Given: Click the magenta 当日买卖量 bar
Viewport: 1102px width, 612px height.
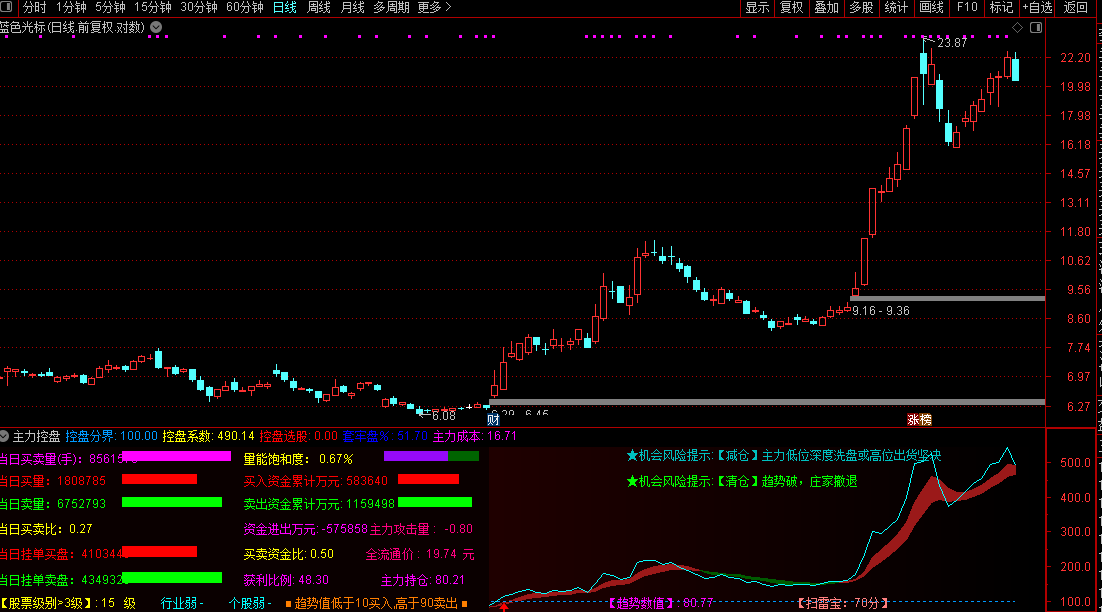Looking at the screenshot, I should click(x=176, y=456).
